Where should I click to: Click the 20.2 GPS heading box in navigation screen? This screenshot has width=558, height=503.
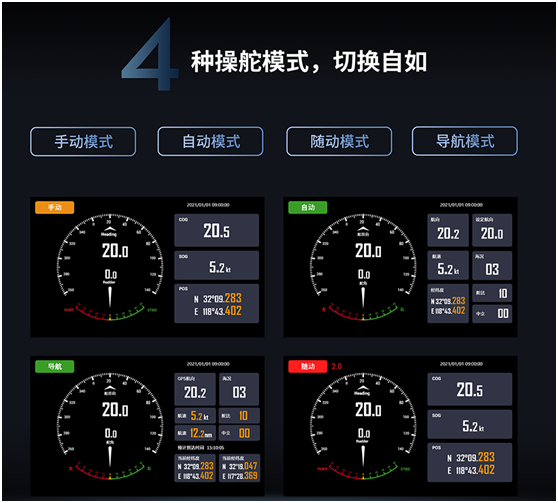[x=195, y=389]
